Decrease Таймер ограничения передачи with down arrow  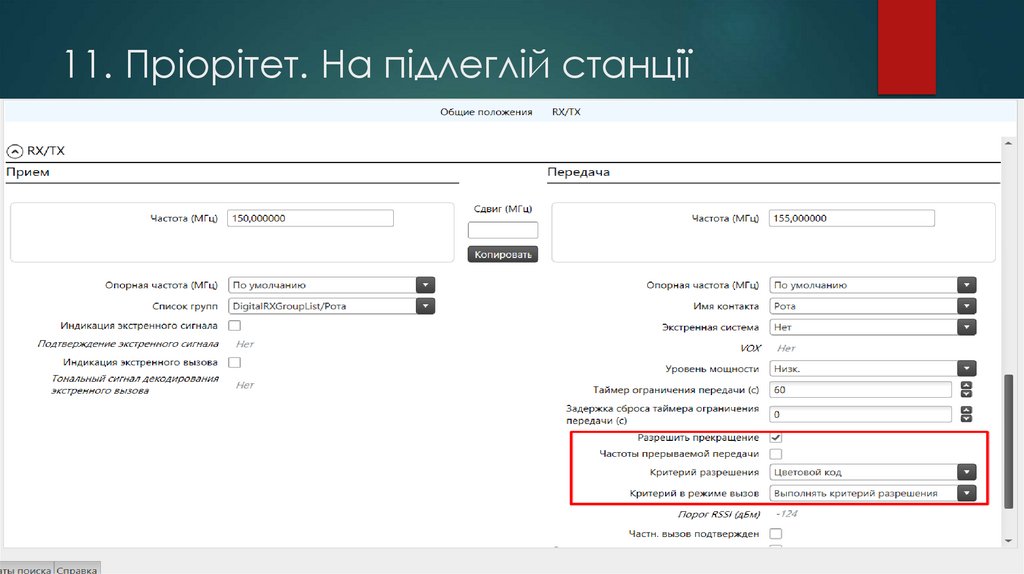pyautogui.click(x=967, y=394)
